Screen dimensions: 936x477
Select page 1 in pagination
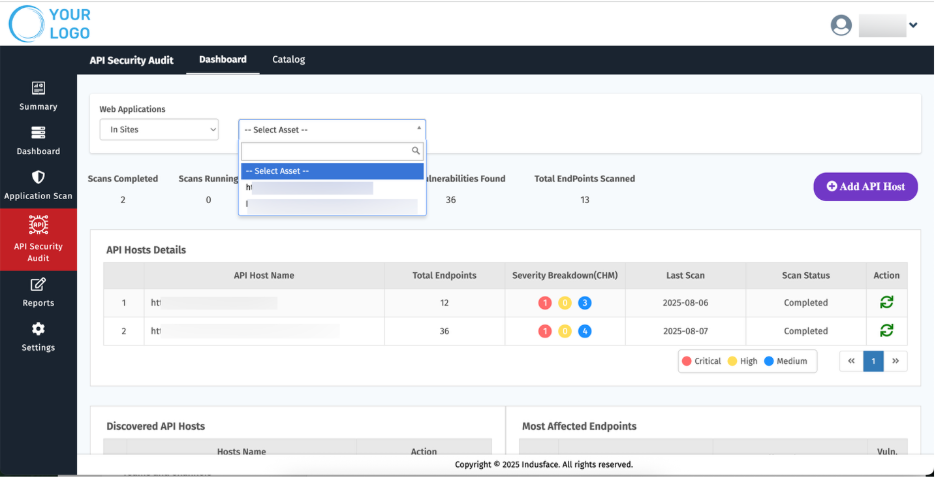click(x=873, y=361)
